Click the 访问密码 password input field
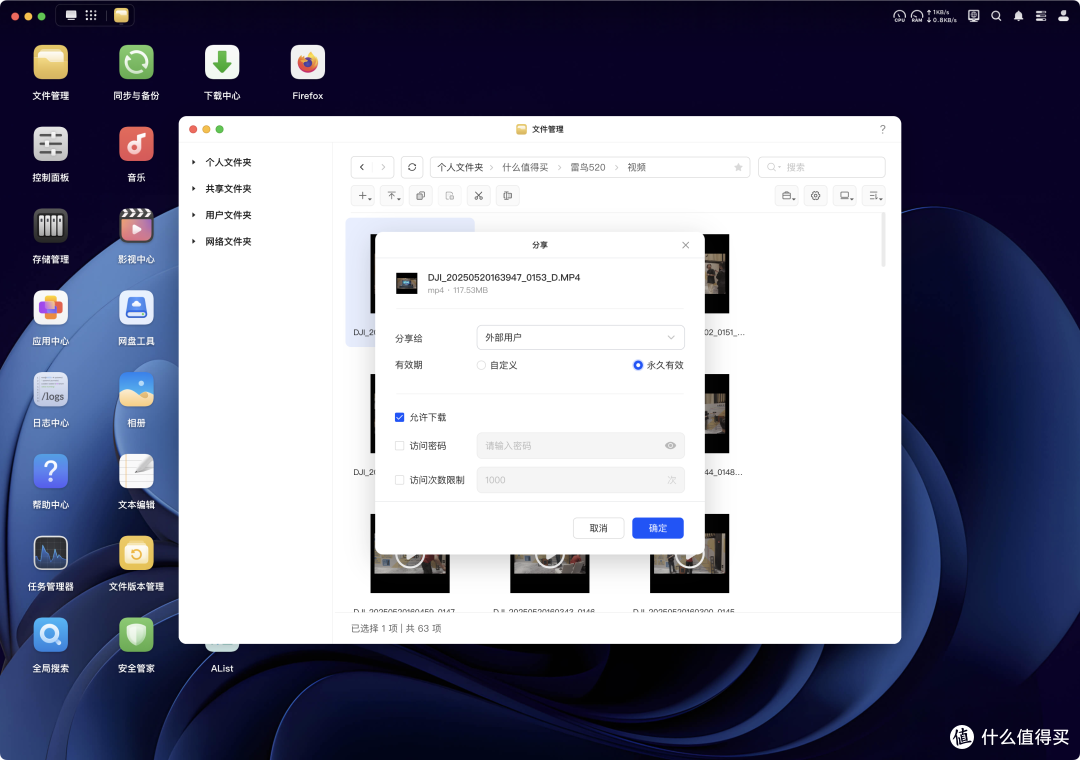 [581, 446]
